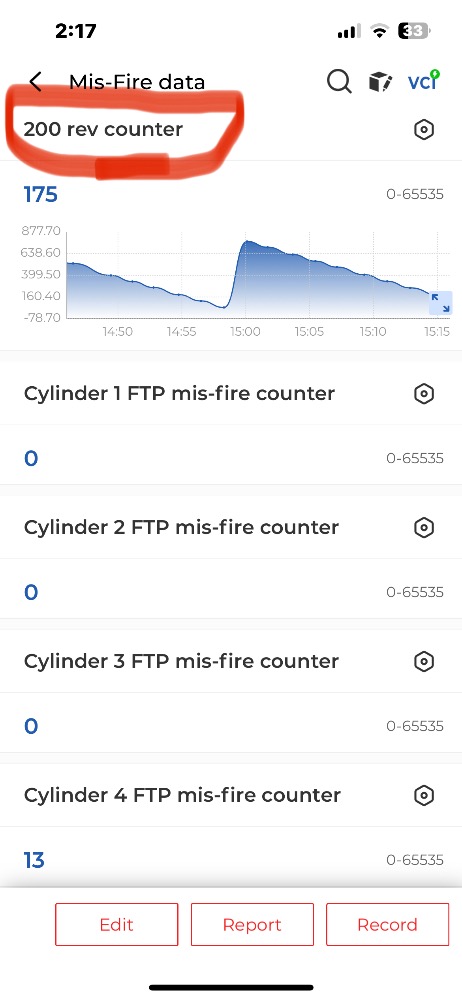The width and height of the screenshot is (462, 1000).
Task: Expand the graph to full screen
Action: pyautogui.click(x=440, y=302)
